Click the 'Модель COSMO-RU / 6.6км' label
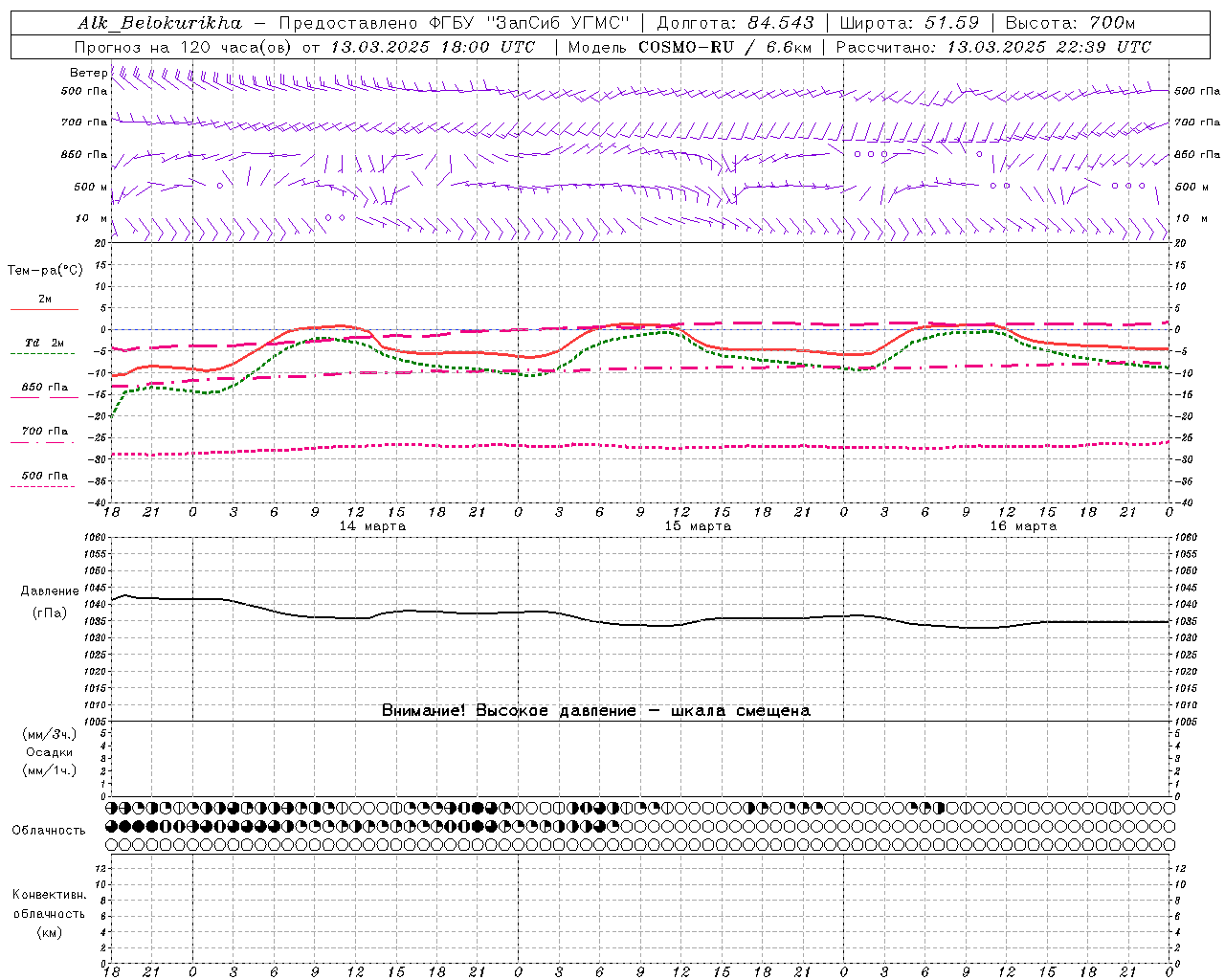Image resolution: width=1225 pixels, height=980 pixels. pyautogui.click(x=690, y=47)
